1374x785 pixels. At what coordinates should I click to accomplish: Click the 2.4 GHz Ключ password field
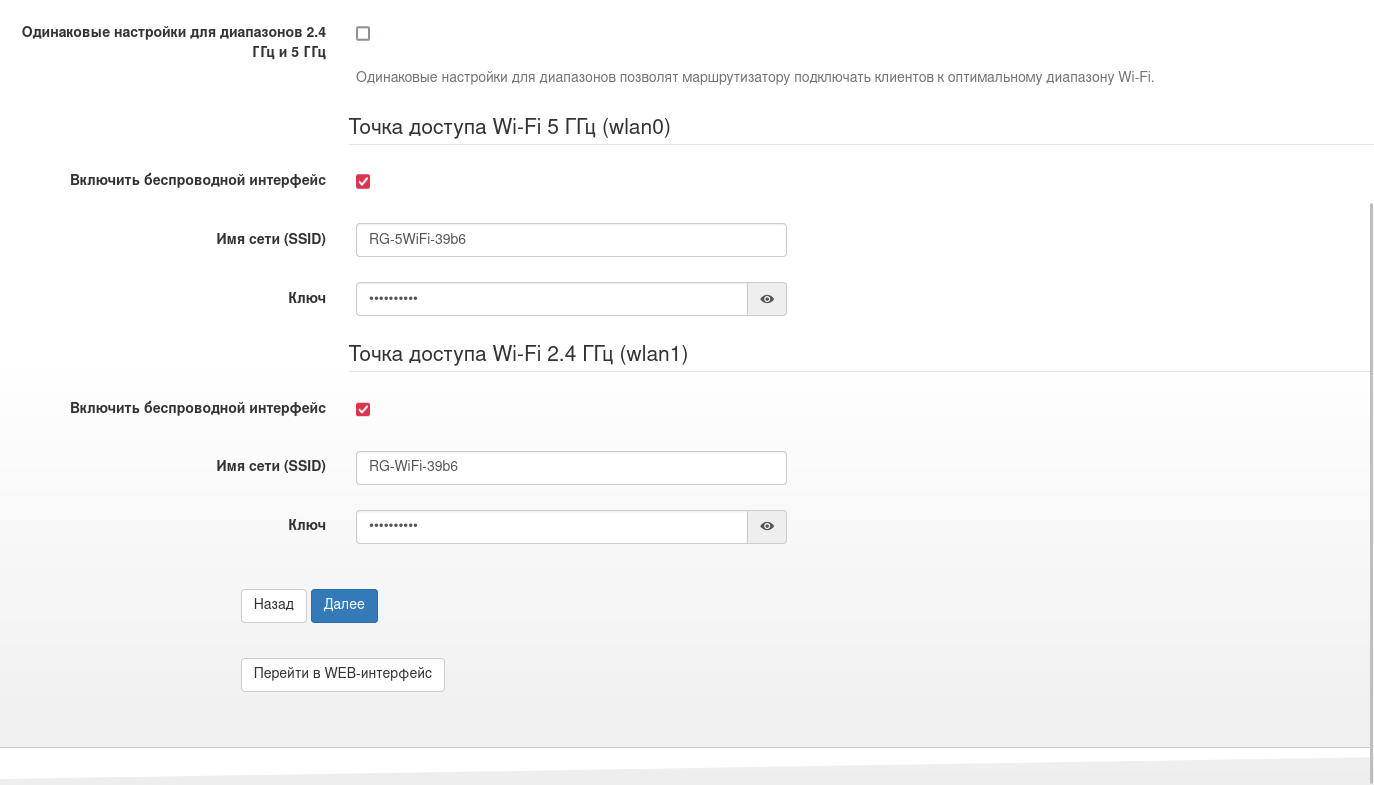tap(551, 527)
